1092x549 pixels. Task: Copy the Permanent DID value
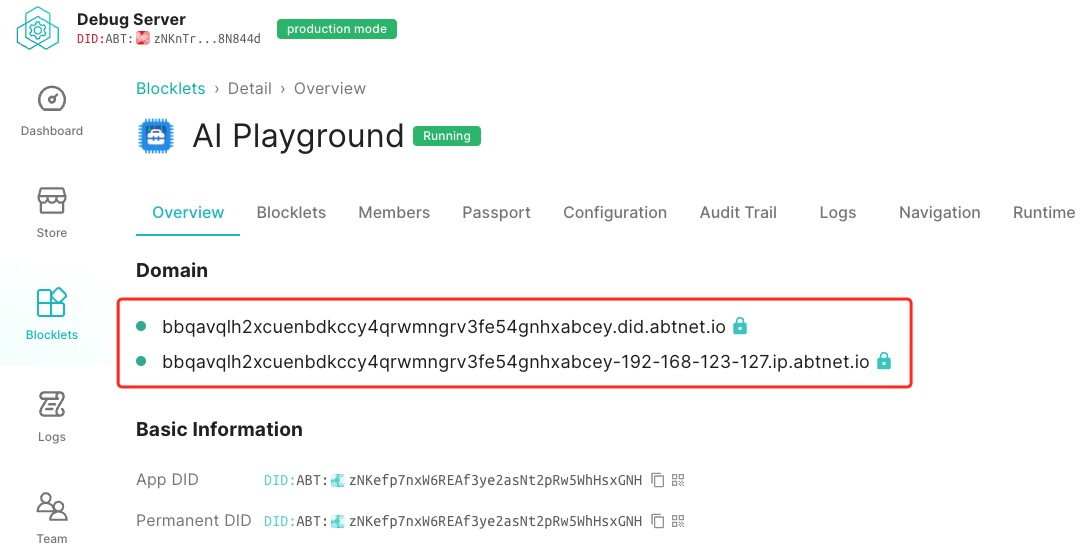tap(657, 521)
